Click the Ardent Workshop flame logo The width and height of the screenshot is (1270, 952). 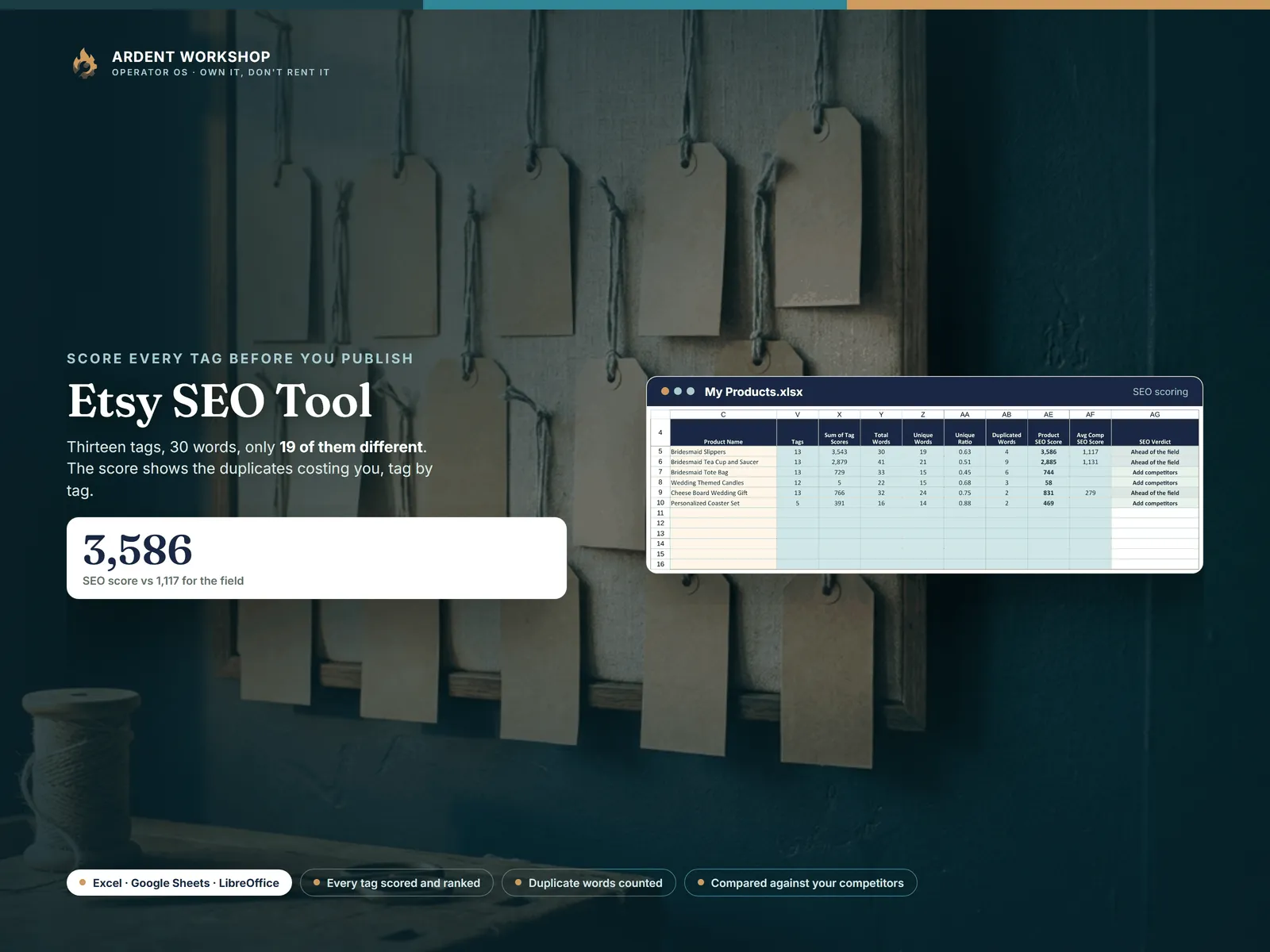[x=85, y=63]
